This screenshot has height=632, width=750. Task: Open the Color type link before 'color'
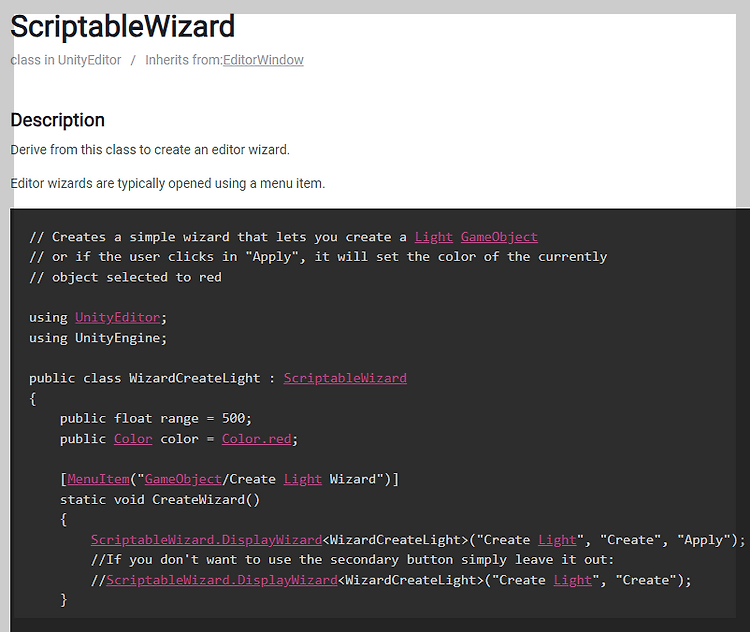click(133, 439)
